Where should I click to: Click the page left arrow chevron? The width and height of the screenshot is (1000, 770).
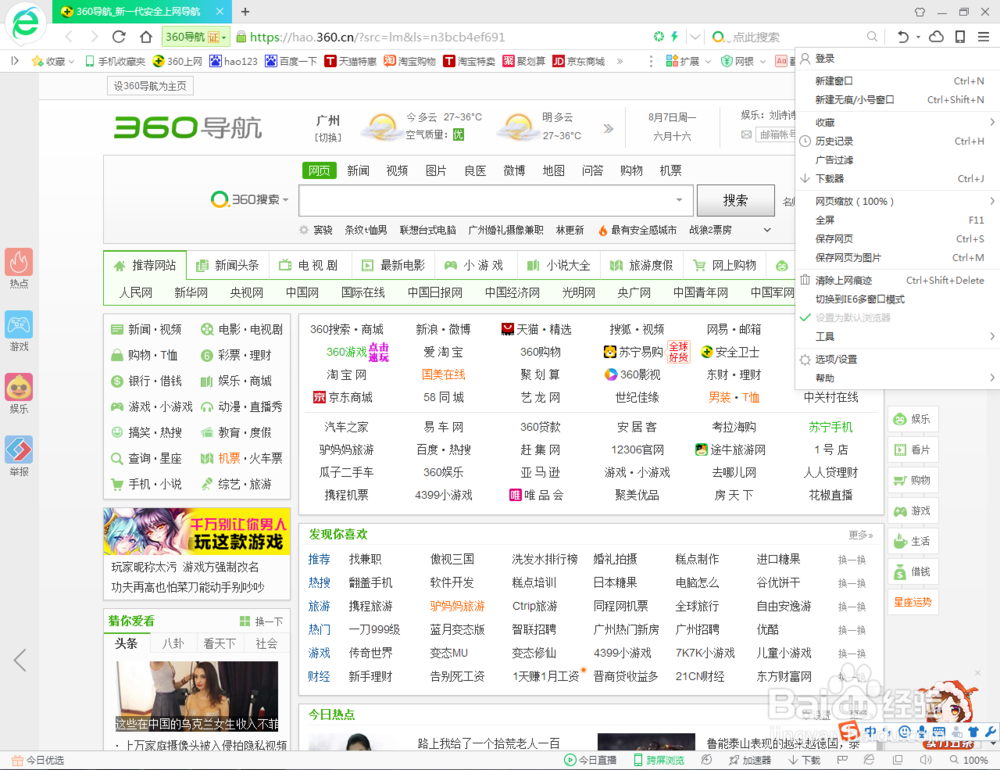pos(20,660)
